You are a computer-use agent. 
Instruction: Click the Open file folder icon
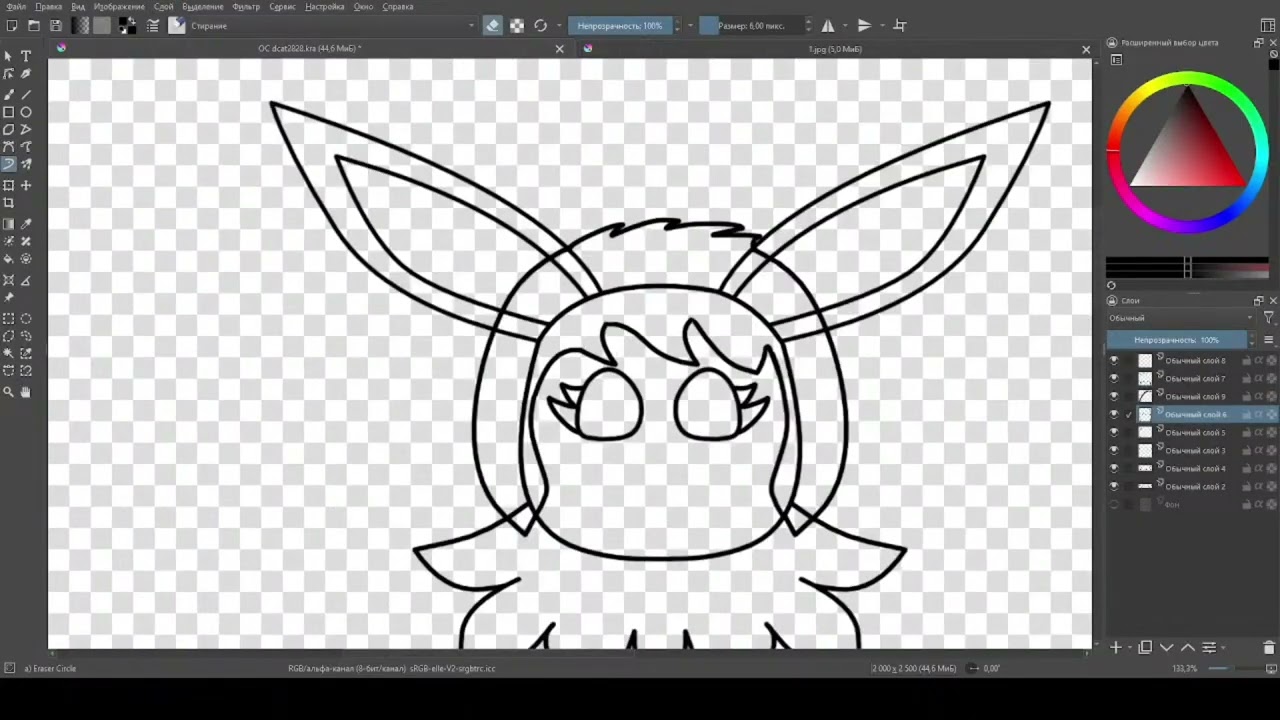click(x=34, y=26)
